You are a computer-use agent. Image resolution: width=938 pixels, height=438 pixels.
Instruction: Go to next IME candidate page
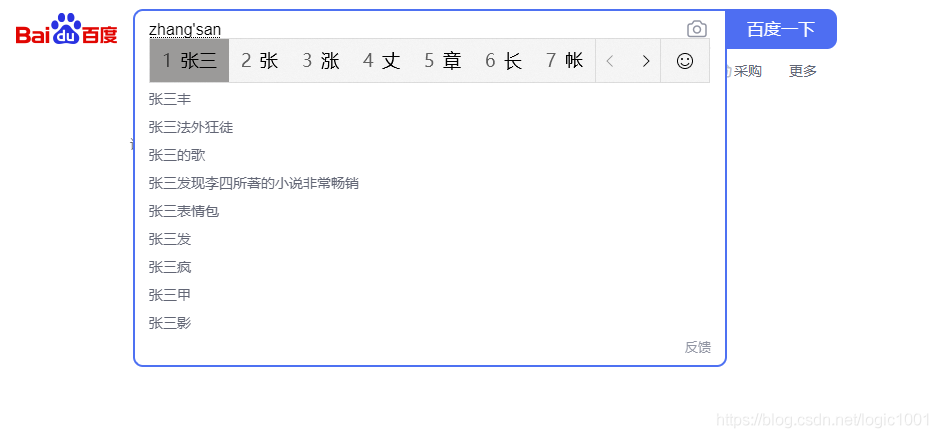coord(645,61)
